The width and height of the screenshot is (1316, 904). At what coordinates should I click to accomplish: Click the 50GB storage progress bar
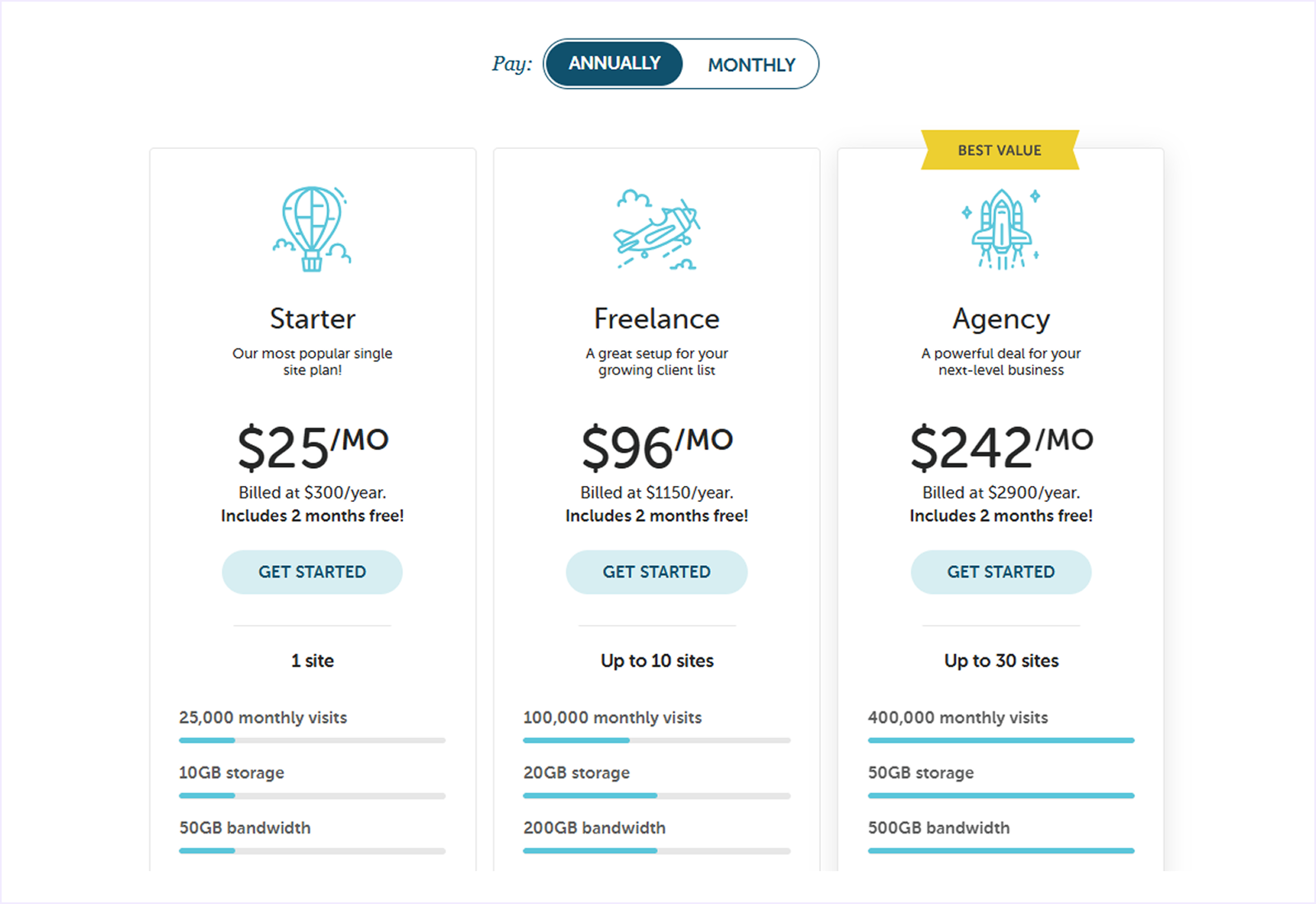click(1000, 795)
